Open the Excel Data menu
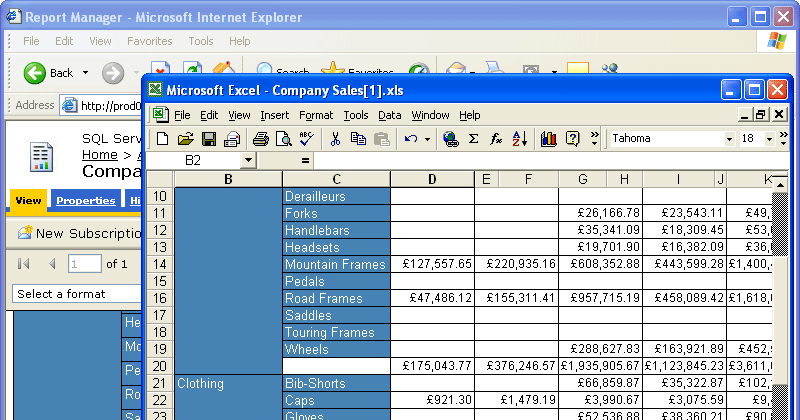 coord(389,115)
